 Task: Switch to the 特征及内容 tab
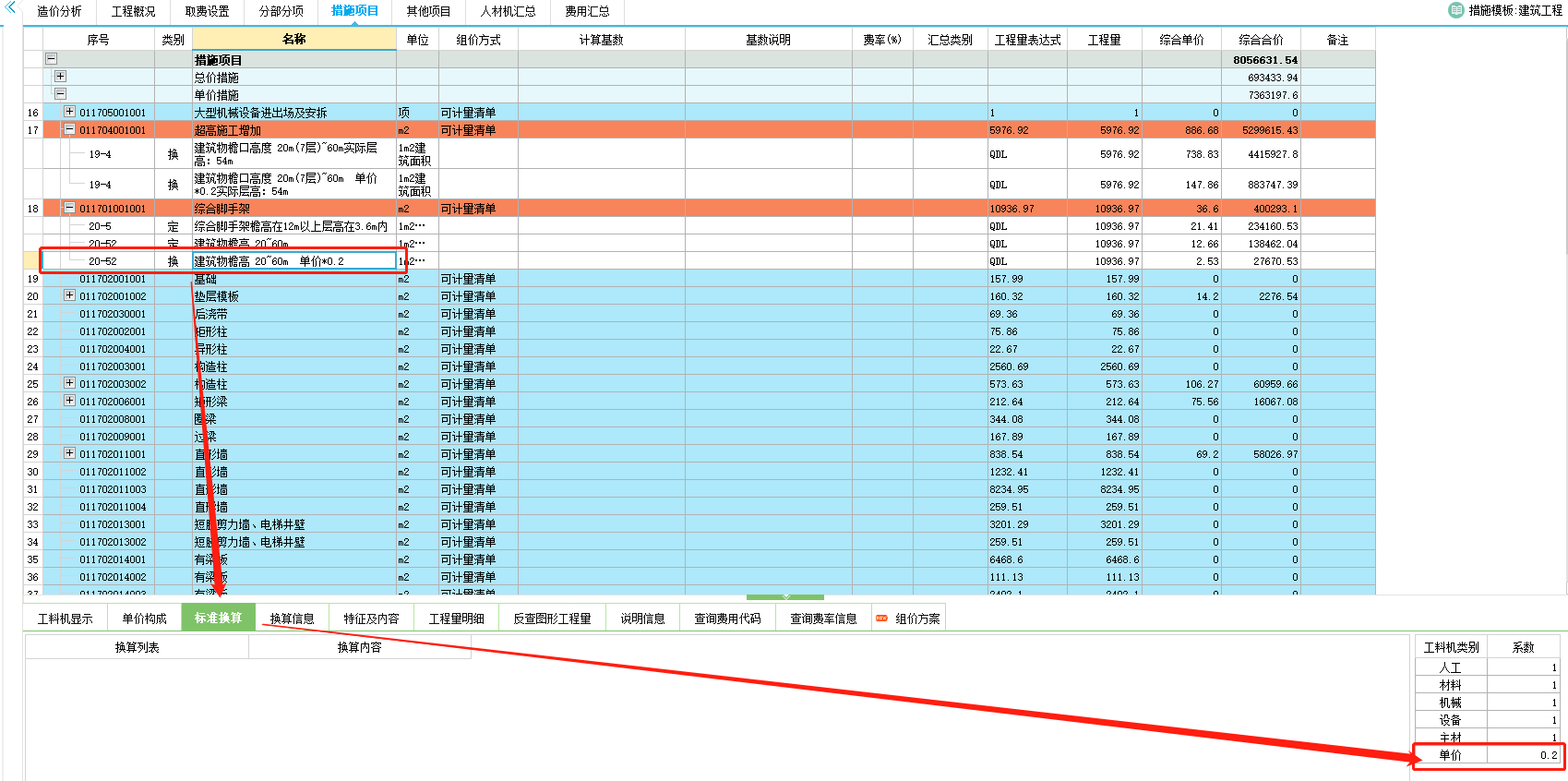(371, 619)
